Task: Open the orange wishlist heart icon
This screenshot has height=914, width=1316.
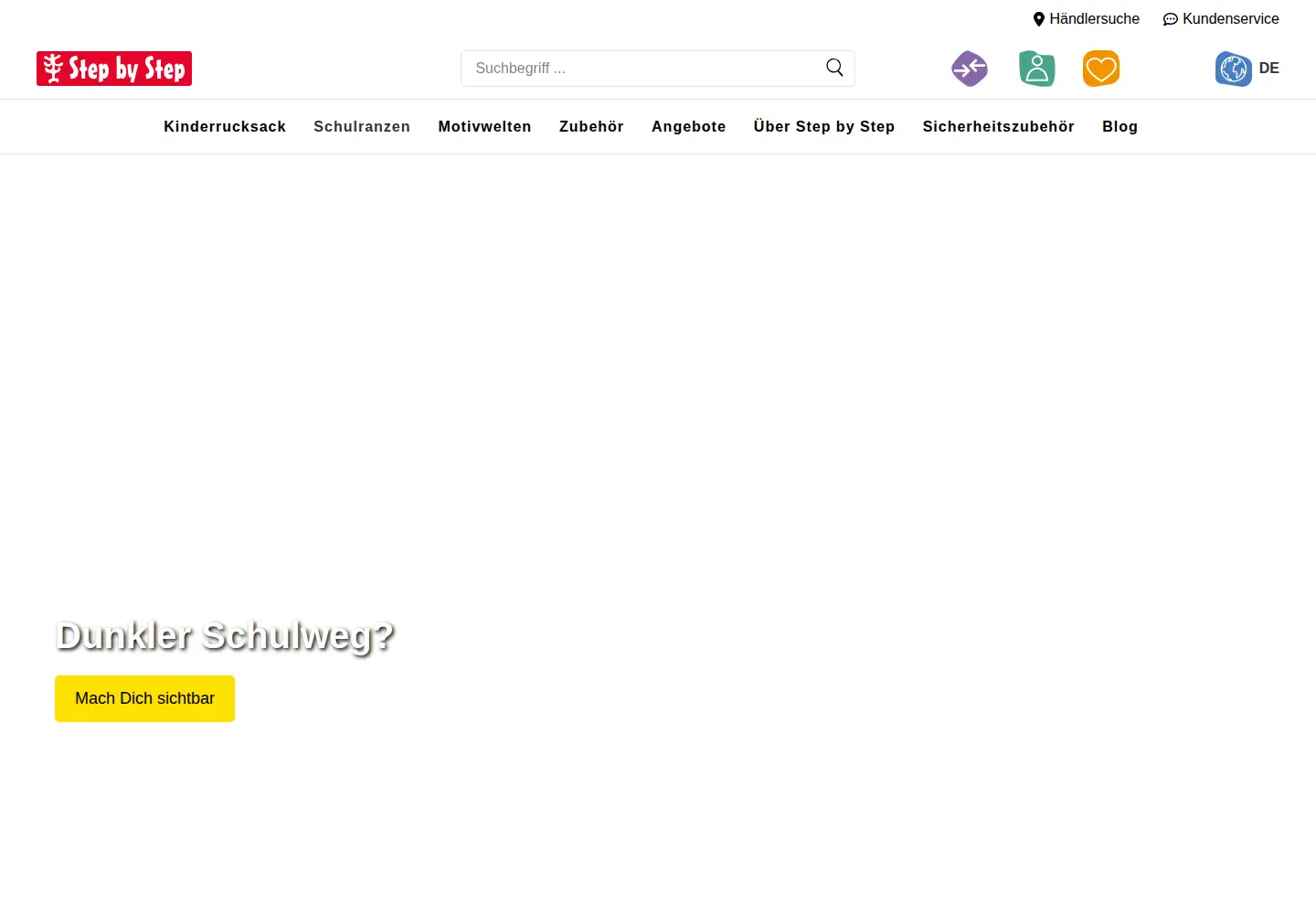Action: 1101,69
